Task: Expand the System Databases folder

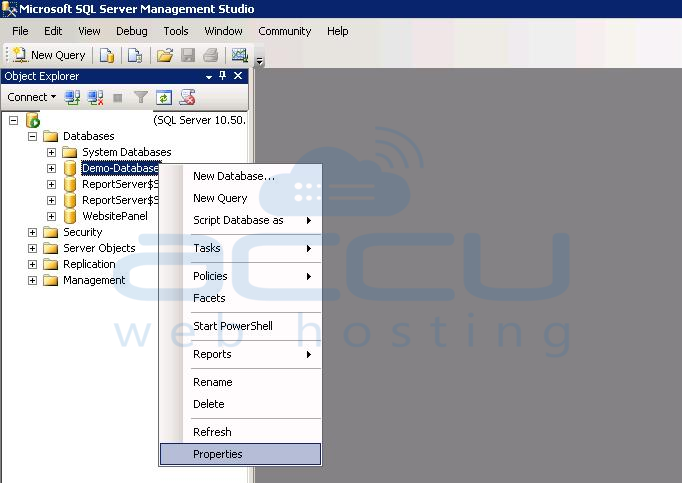Action: (51, 152)
